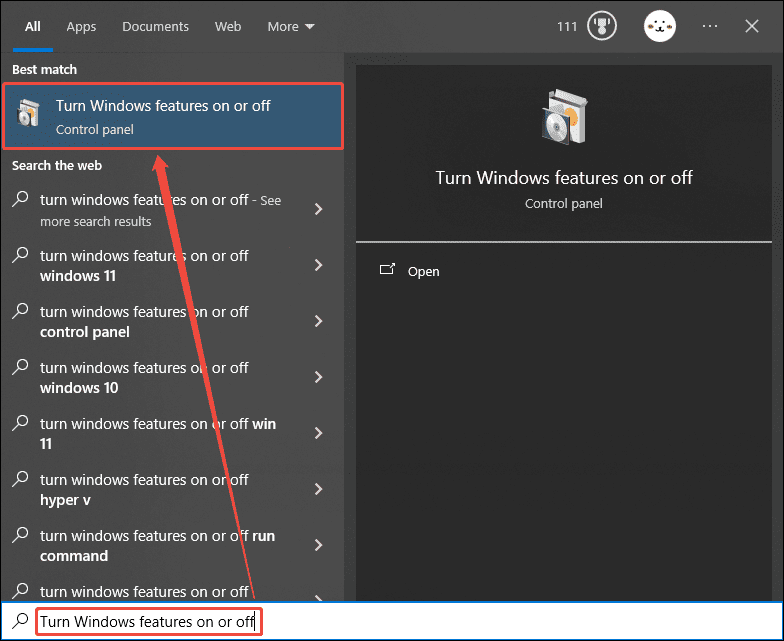Open the three-dots options menu
The image size is (784, 641).
[710, 26]
